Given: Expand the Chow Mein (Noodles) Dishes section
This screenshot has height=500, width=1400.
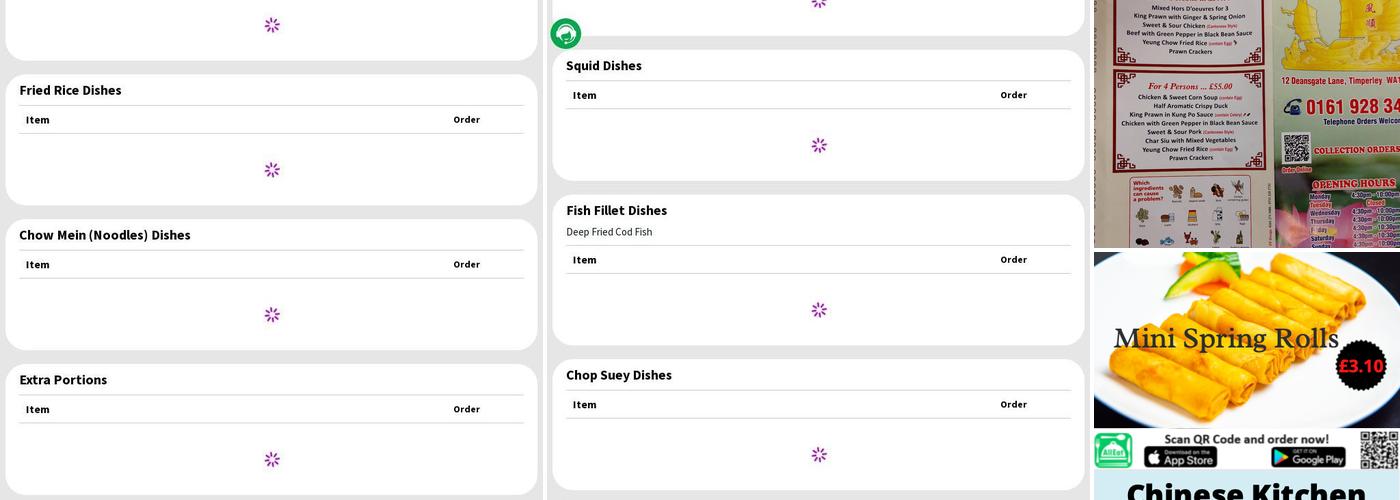Looking at the screenshot, I should tap(105, 235).
